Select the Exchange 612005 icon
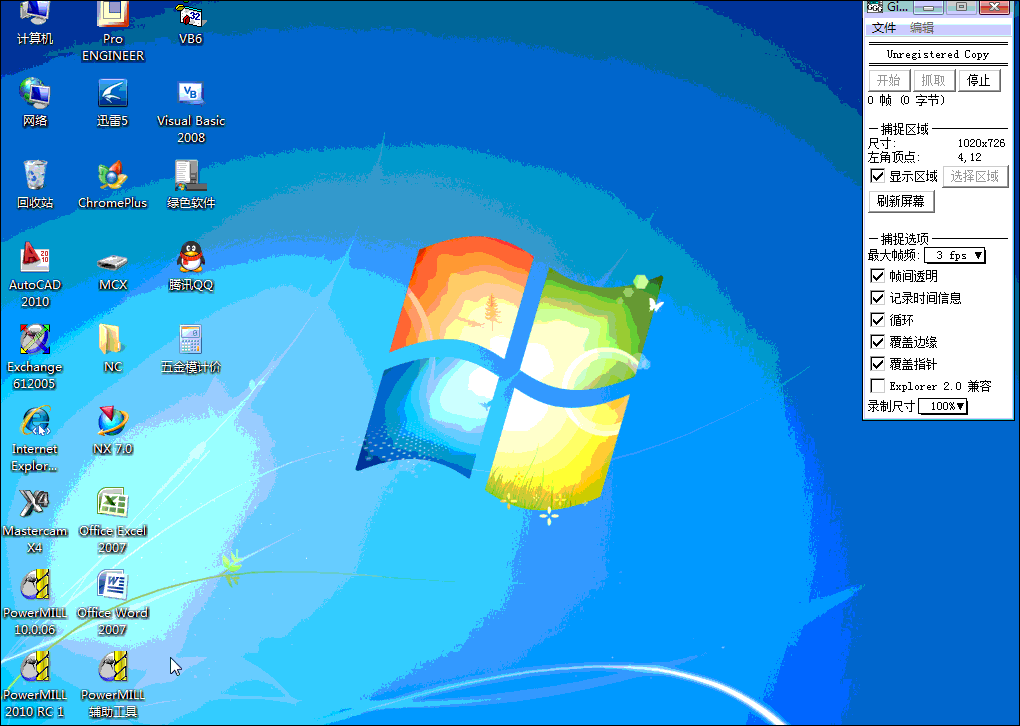1020x726 pixels. tap(34, 357)
